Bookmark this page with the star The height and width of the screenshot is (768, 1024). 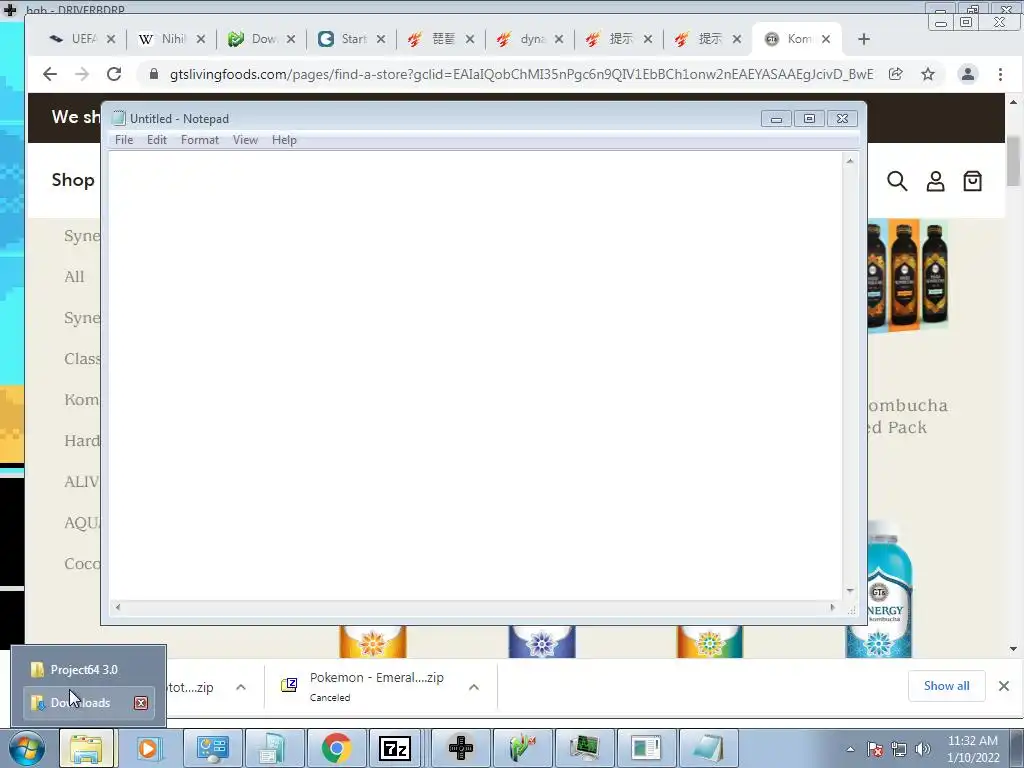pos(928,74)
